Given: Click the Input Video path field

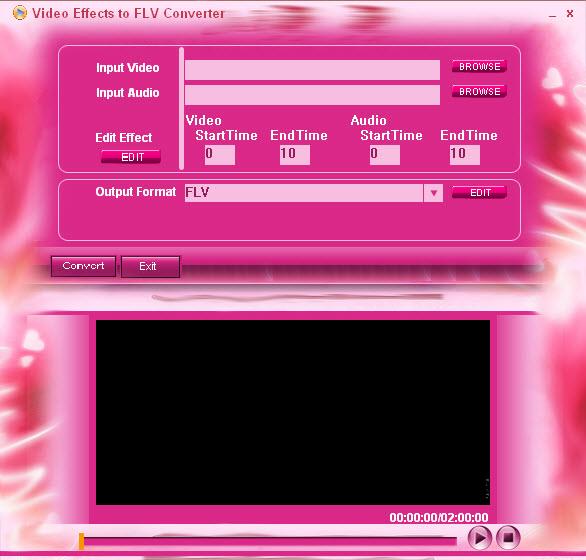Looking at the screenshot, I should point(312,70).
